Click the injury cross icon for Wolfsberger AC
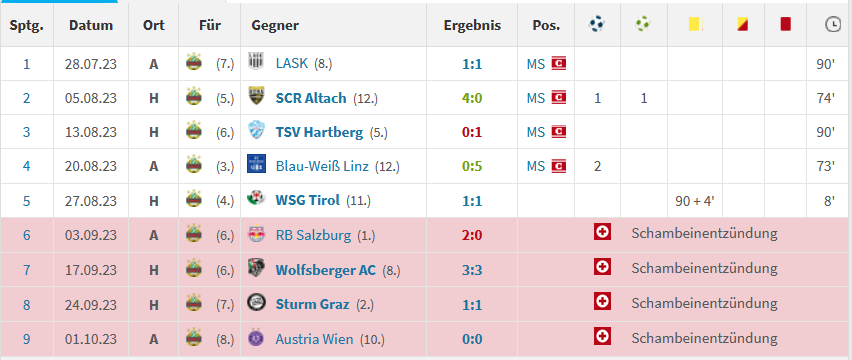Viewport: 852px width, 360px height. 602,267
